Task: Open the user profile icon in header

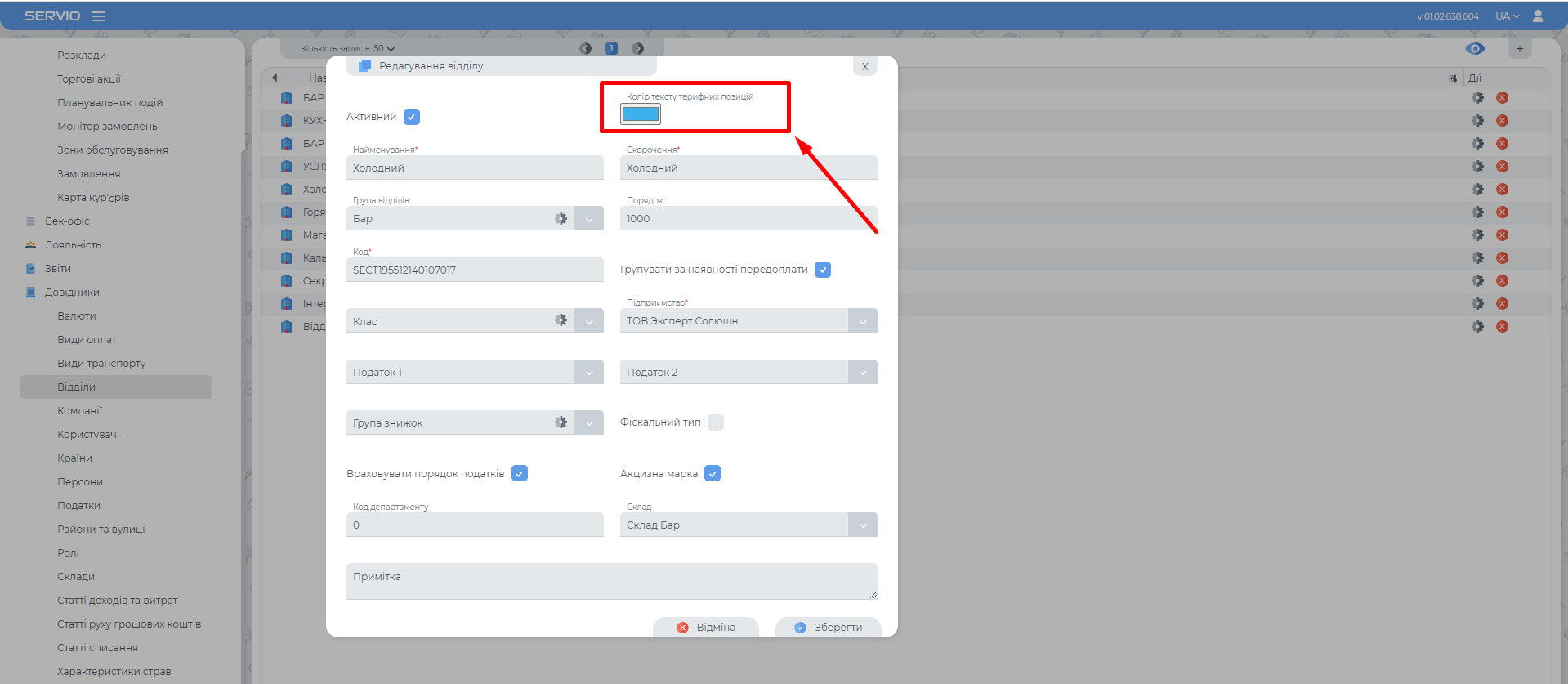Action: [1538, 16]
